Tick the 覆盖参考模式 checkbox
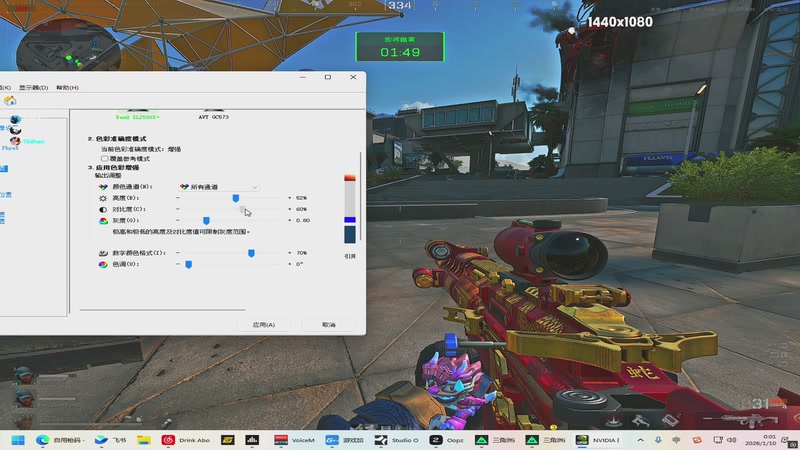Screen dimensions: 800x450 105,159
